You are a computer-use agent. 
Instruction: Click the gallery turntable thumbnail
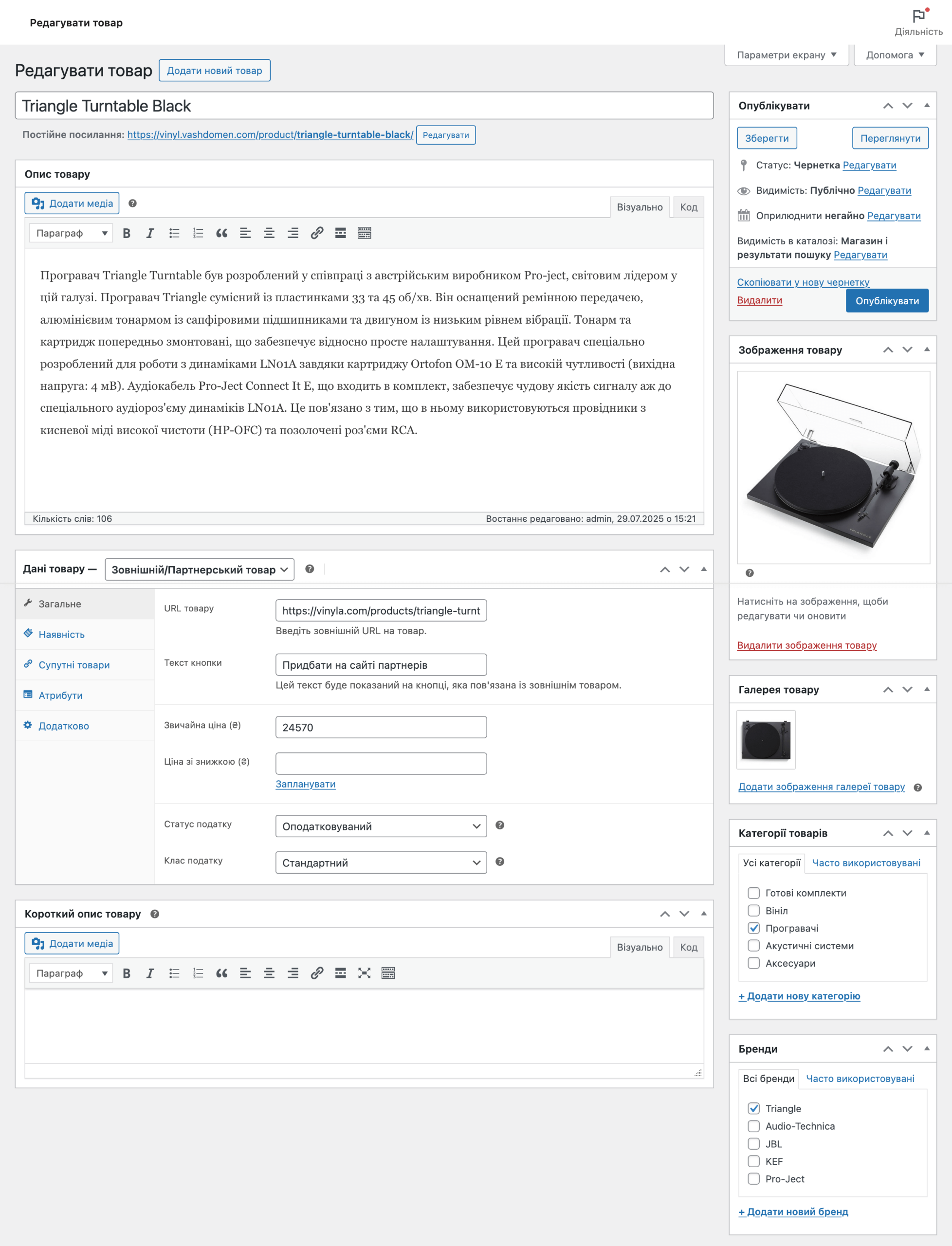pos(766,739)
